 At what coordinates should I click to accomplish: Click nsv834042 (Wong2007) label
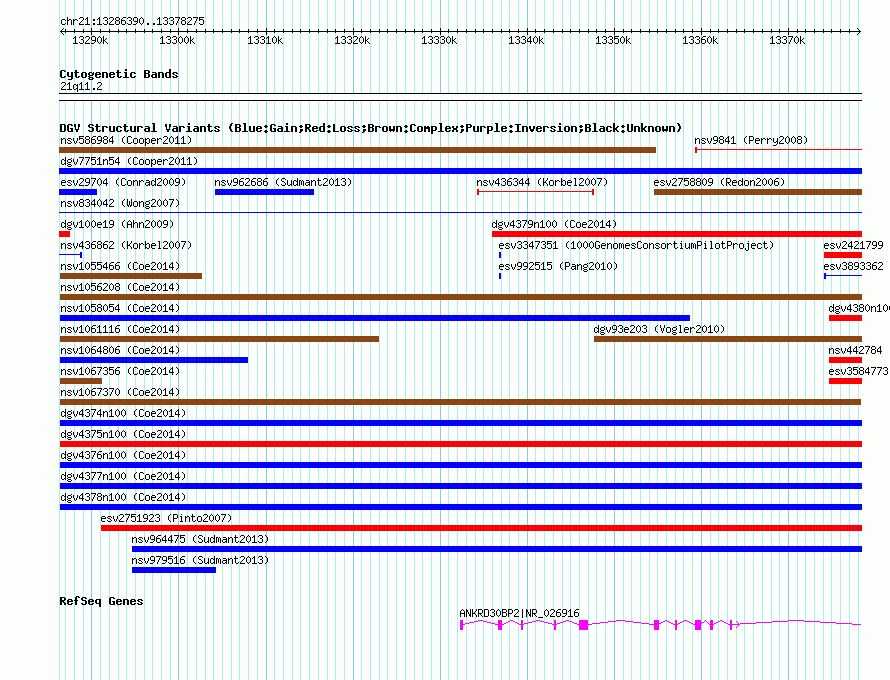click(x=120, y=203)
